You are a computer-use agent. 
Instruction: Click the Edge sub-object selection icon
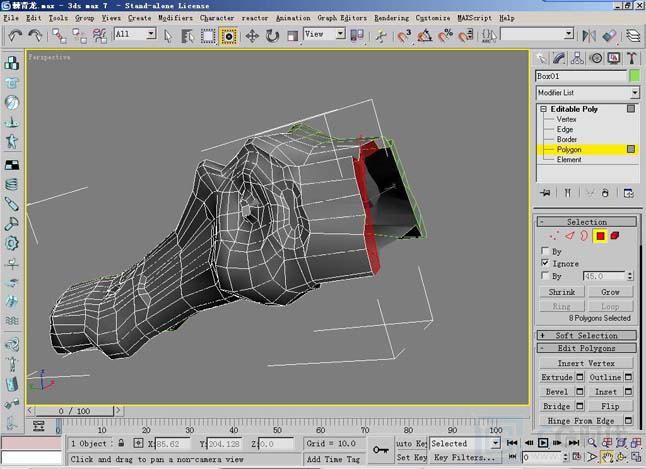pyautogui.click(x=570, y=236)
